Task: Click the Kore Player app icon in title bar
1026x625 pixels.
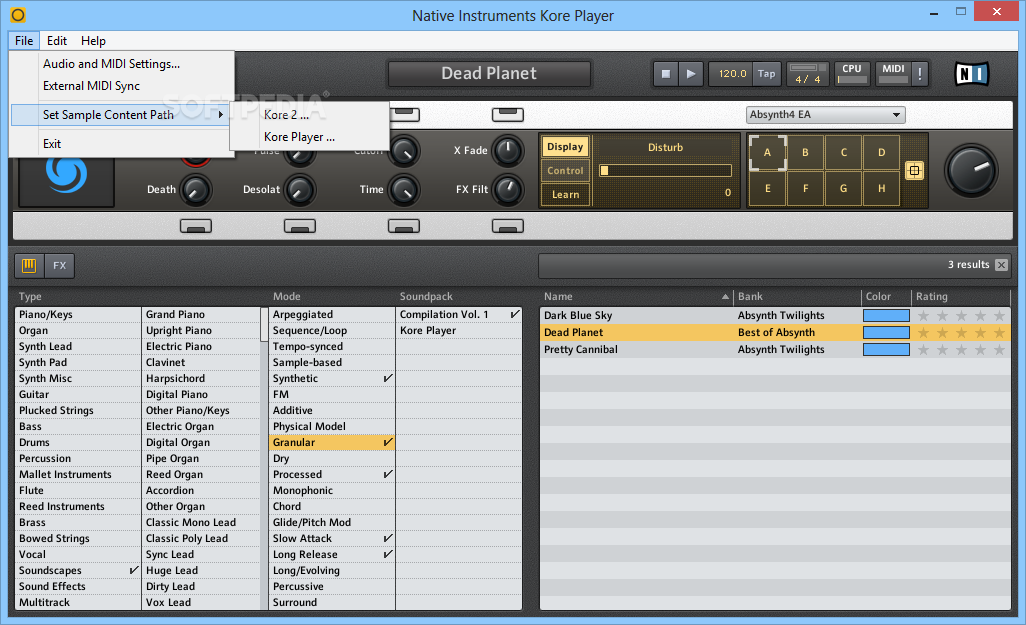Action: pyautogui.click(x=18, y=14)
